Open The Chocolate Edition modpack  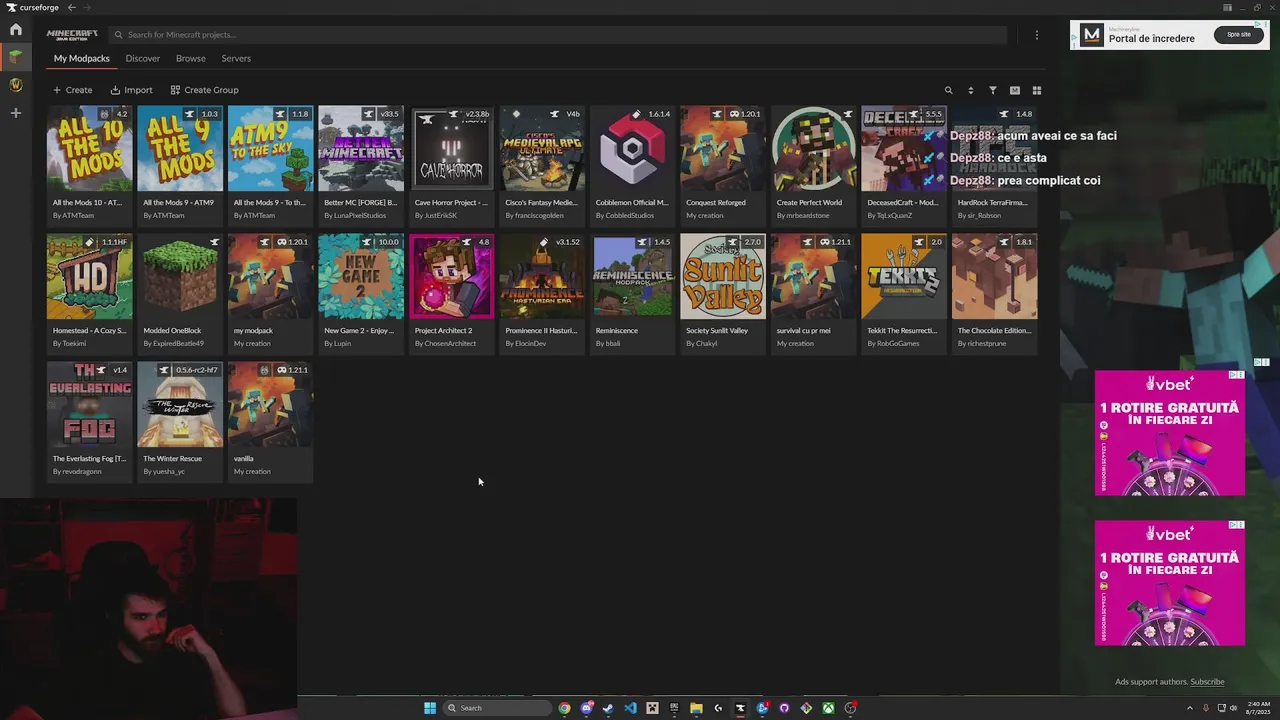(995, 293)
